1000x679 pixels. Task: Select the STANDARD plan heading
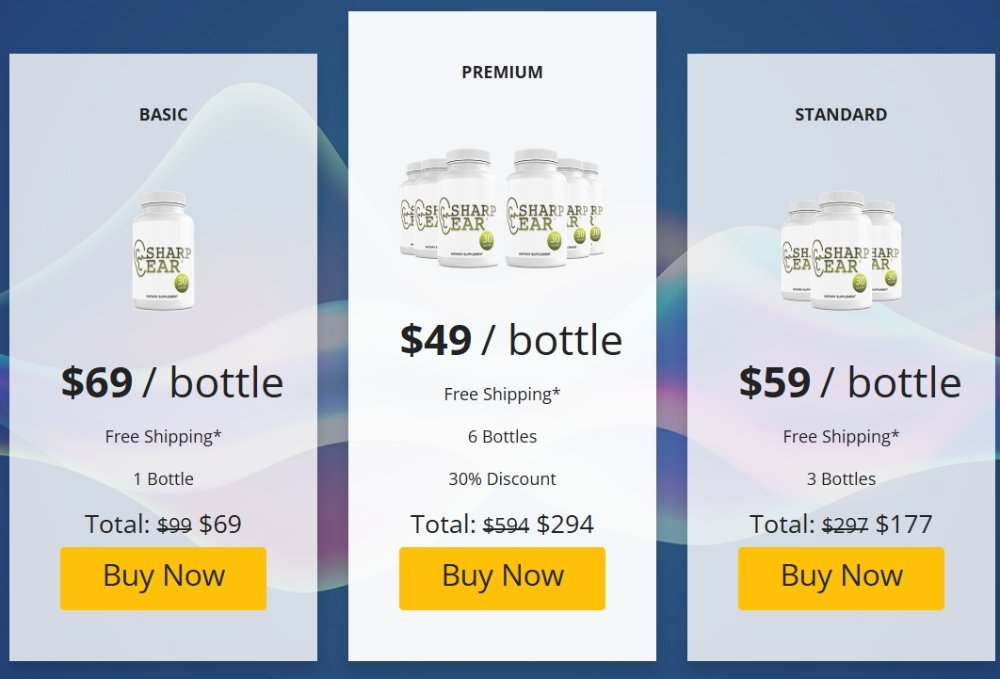(x=840, y=114)
